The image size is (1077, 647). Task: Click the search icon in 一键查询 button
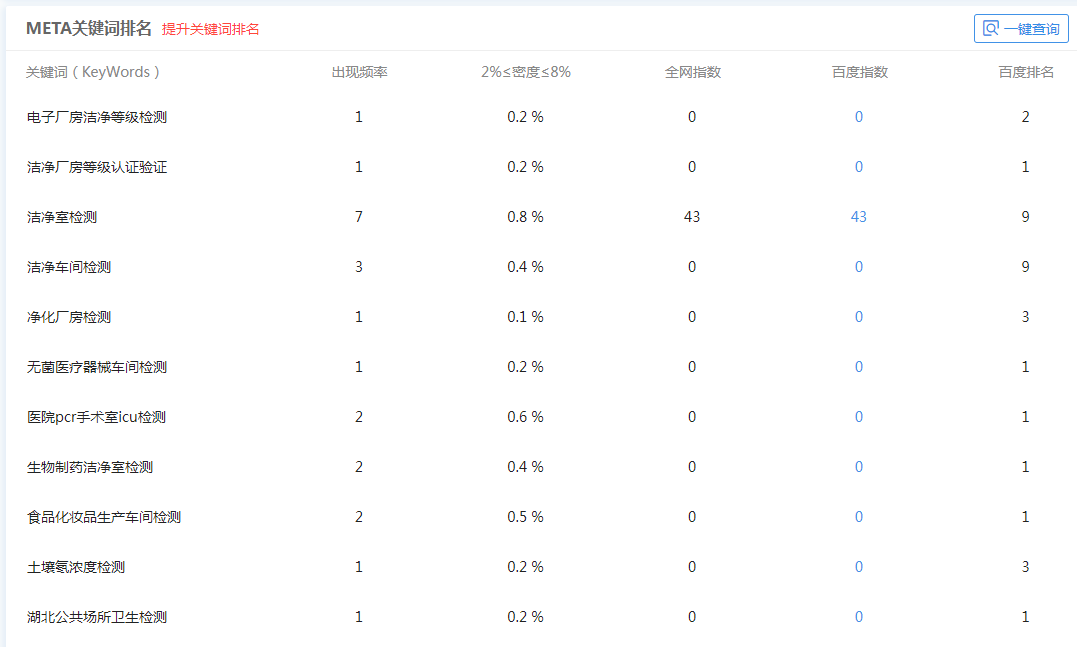coord(990,28)
